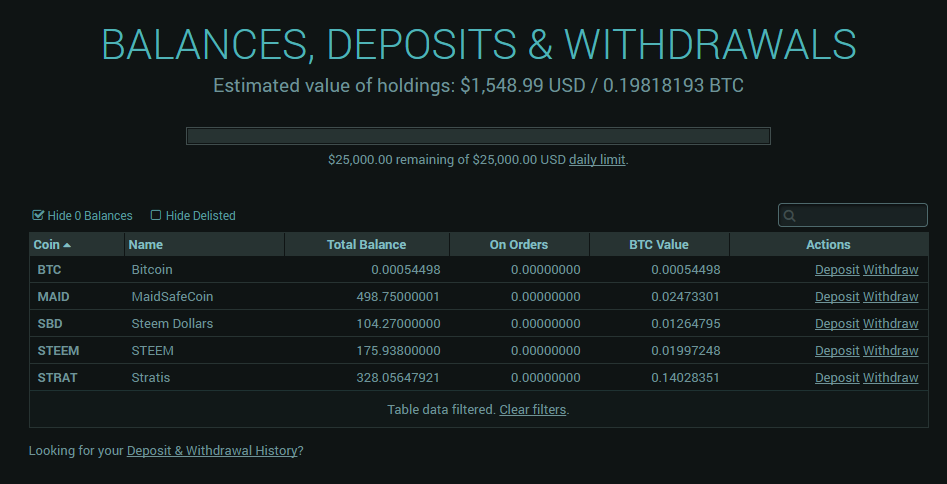This screenshot has width=947, height=484.
Task: Click the search magnifier icon
Action: tap(790, 216)
